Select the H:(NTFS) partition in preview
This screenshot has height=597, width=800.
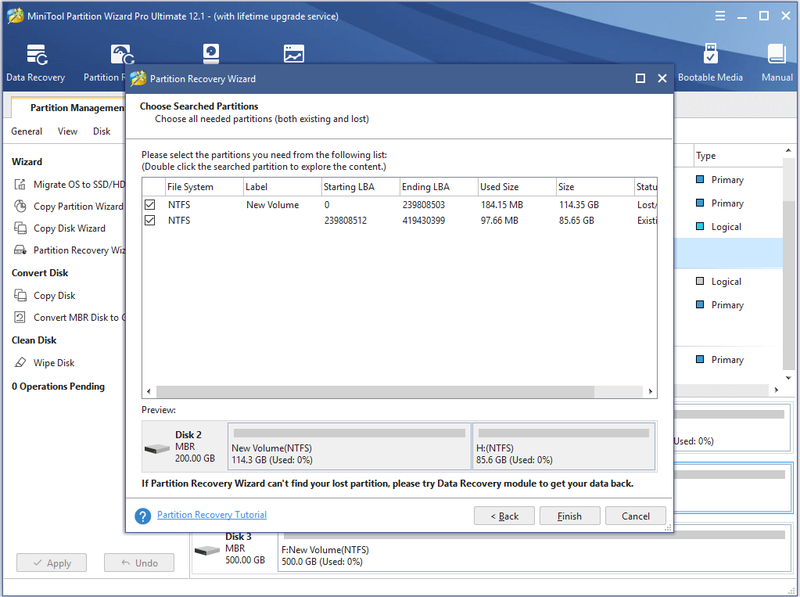click(x=564, y=446)
